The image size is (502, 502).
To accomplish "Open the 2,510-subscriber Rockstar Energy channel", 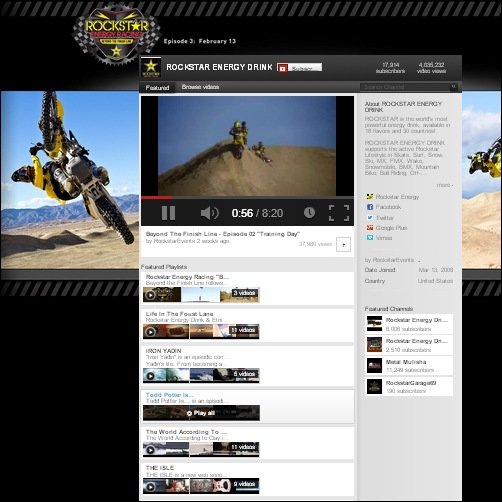I will (x=409, y=345).
